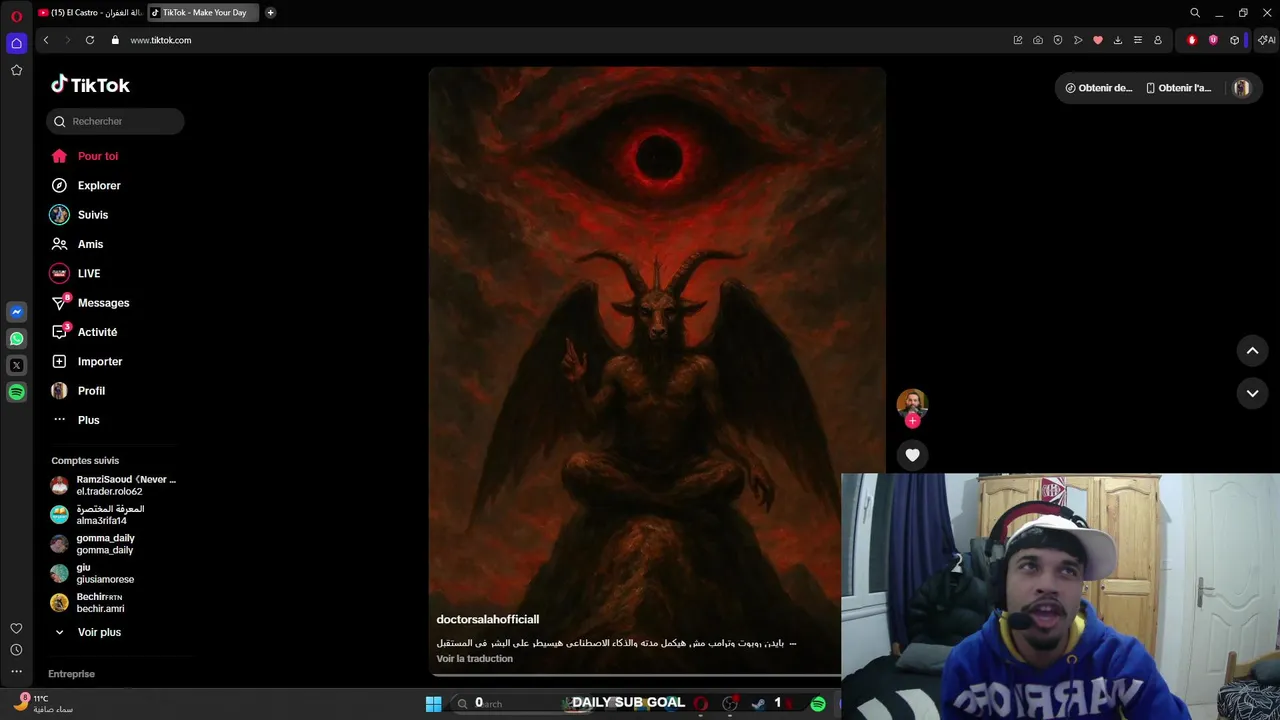Open the ad blocker shield icon
1280x720 pixels.
pos(1058,40)
